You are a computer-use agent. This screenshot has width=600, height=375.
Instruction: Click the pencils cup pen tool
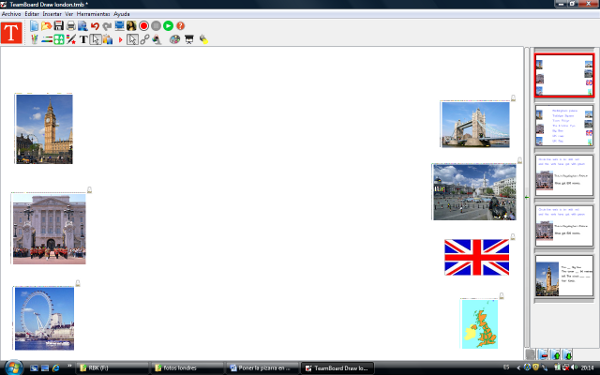tap(34, 39)
